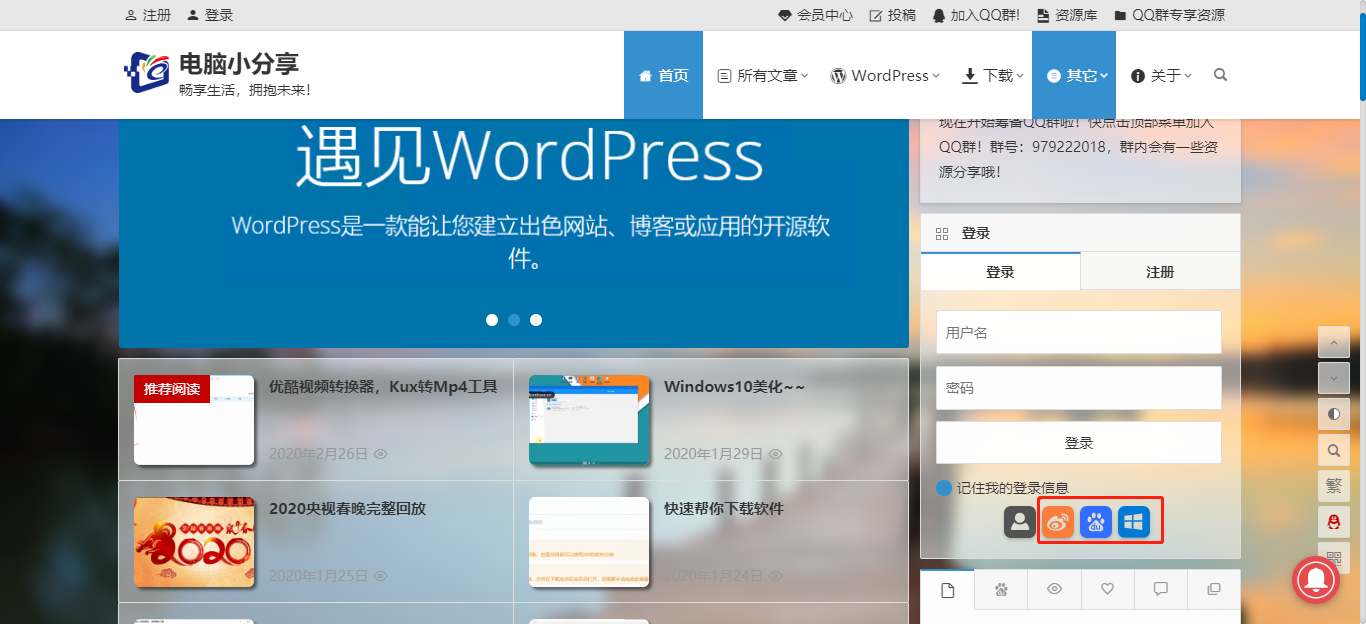The width and height of the screenshot is (1366, 624).
Task: Open 资源库 link in top bar
Action: 1066,15
